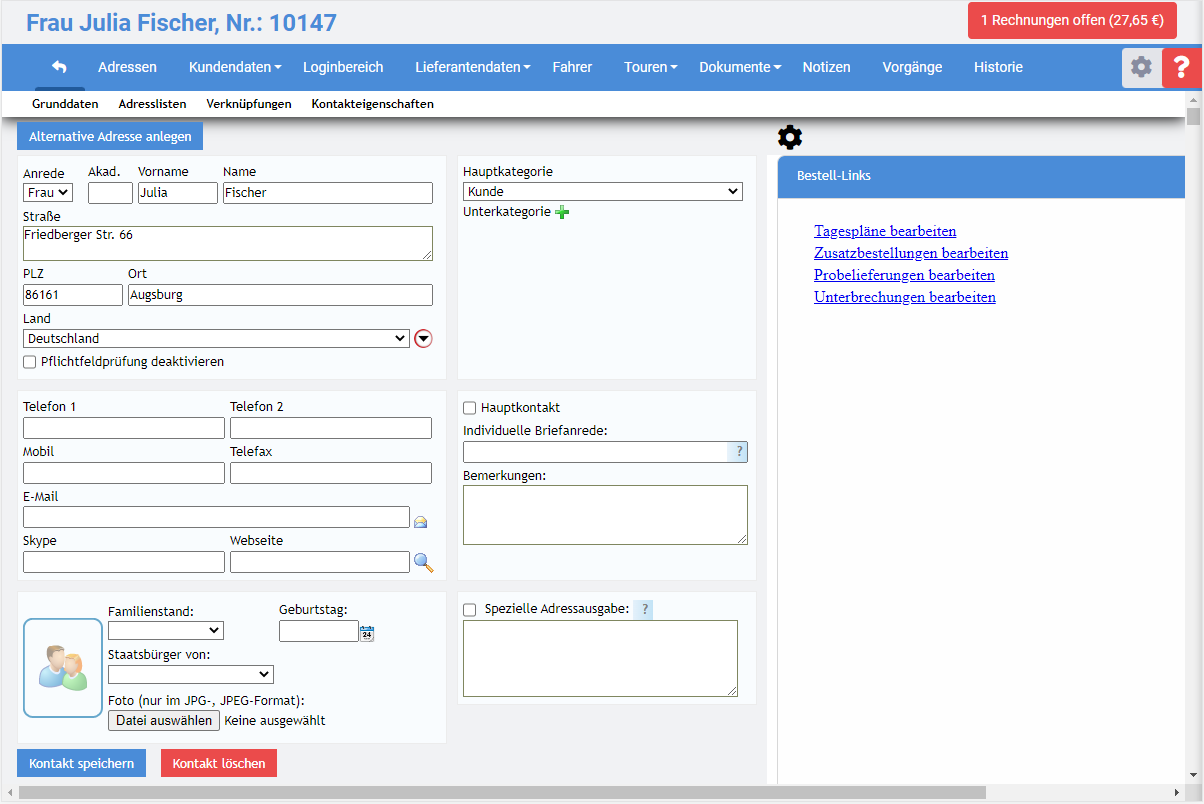
Task: Open the Tagespläne bearbeiten link
Action: click(885, 231)
